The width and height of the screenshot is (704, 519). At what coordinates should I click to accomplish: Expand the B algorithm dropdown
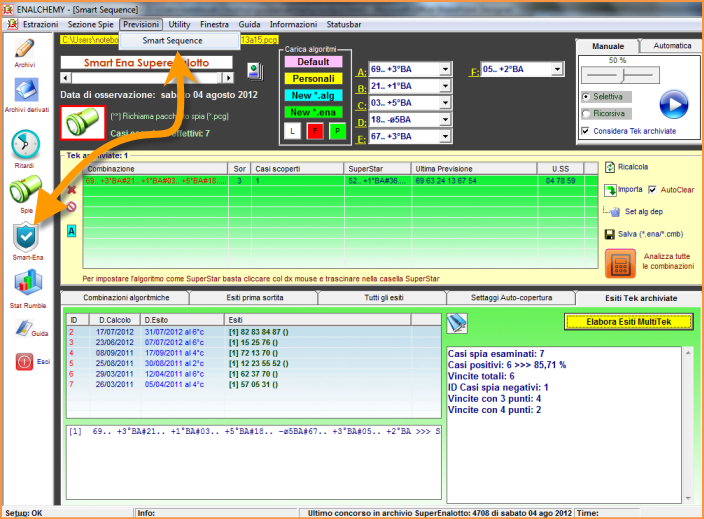click(445, 86)
